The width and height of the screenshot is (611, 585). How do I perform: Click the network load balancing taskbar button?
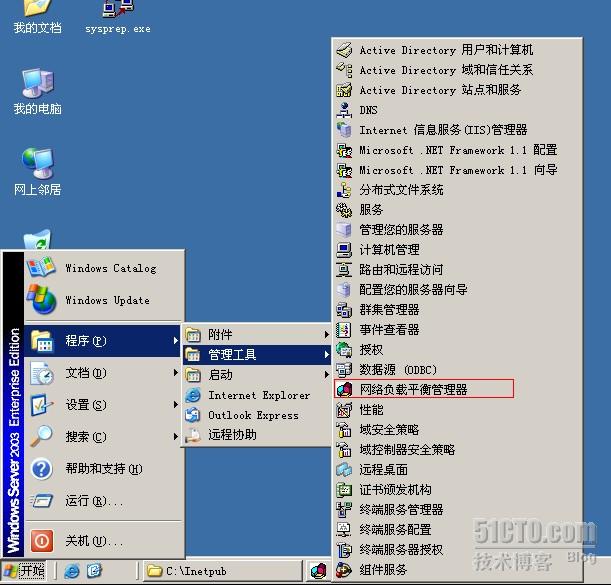(x=318, y=571)
